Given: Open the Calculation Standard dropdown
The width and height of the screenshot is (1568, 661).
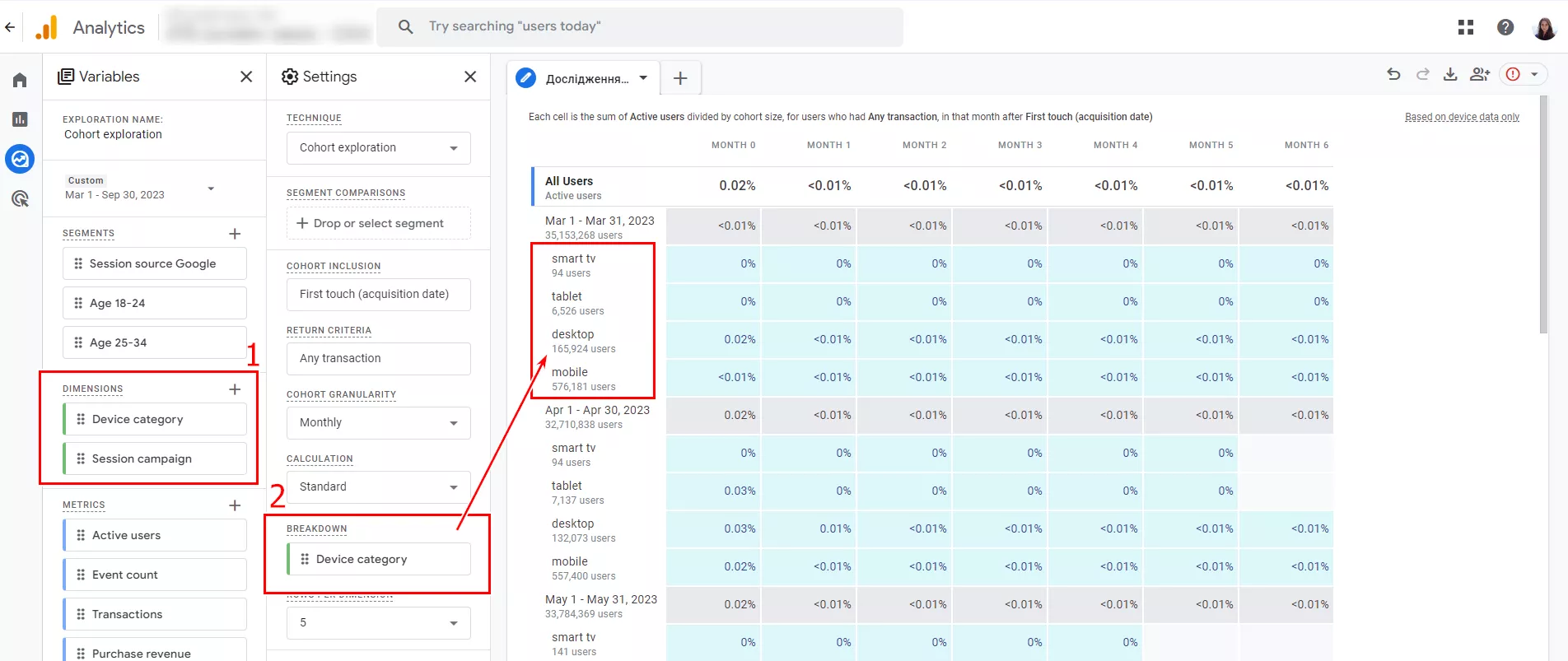Looking at the screenshot, I should [x=379, y=487].
